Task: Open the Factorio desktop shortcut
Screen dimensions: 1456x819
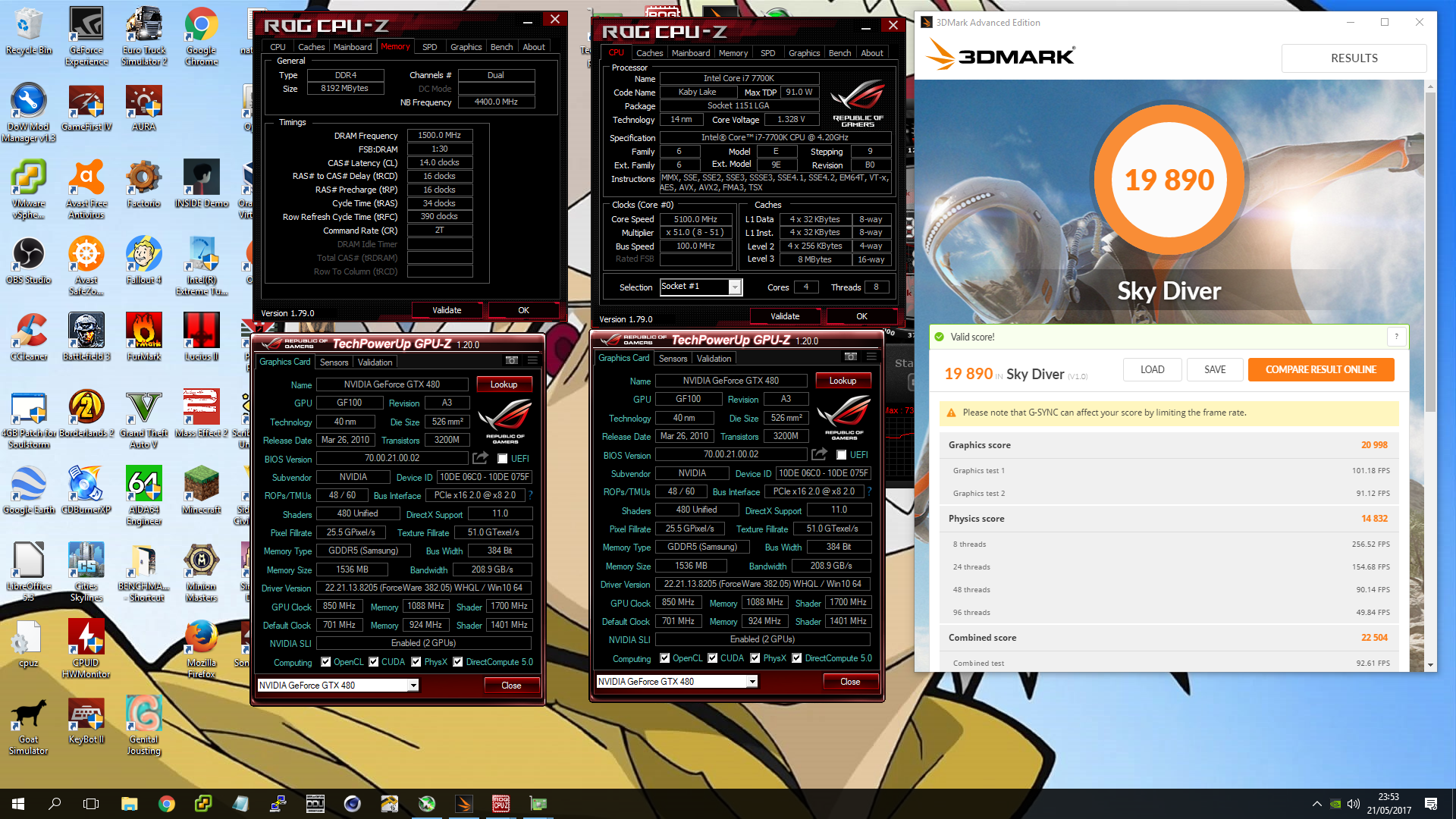Action: pos(144,184)
